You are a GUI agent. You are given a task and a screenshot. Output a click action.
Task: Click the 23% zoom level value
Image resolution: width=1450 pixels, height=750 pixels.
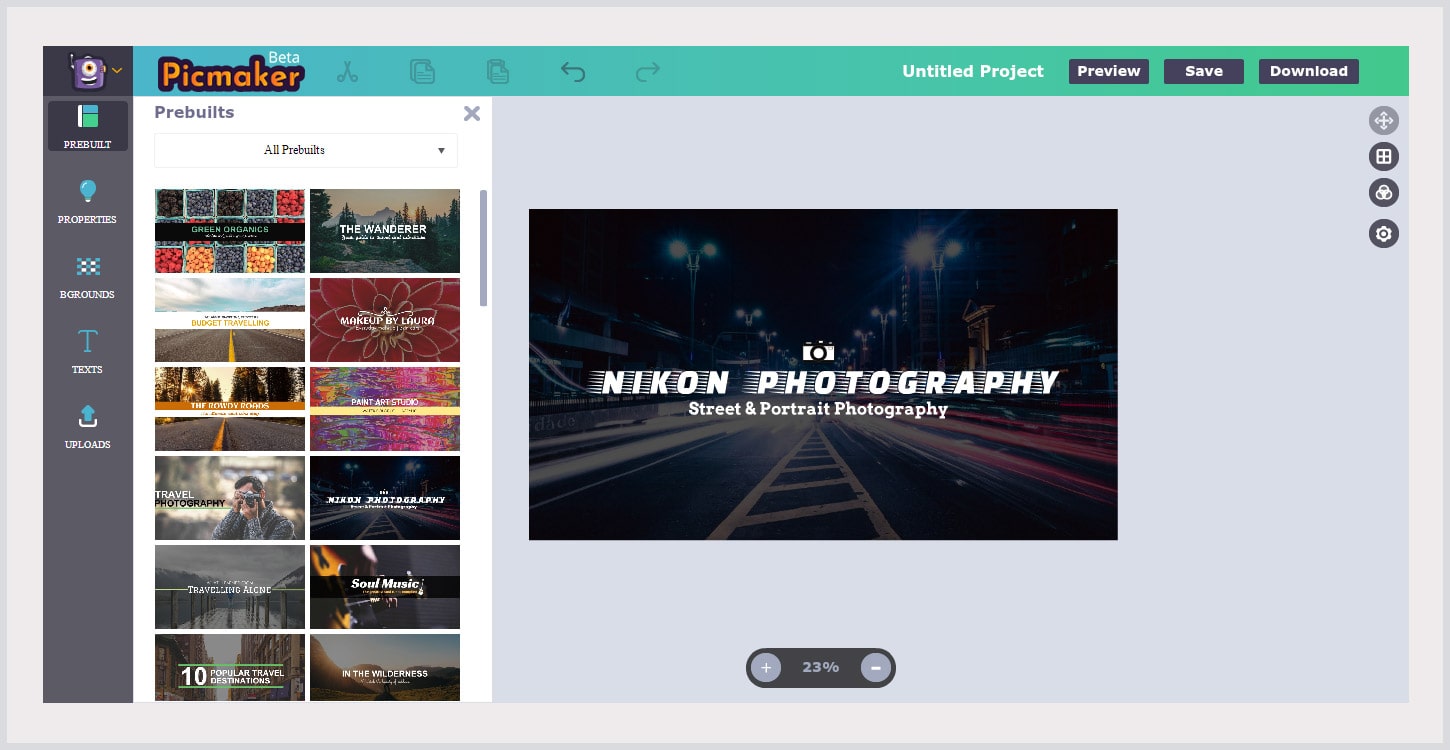821,667
